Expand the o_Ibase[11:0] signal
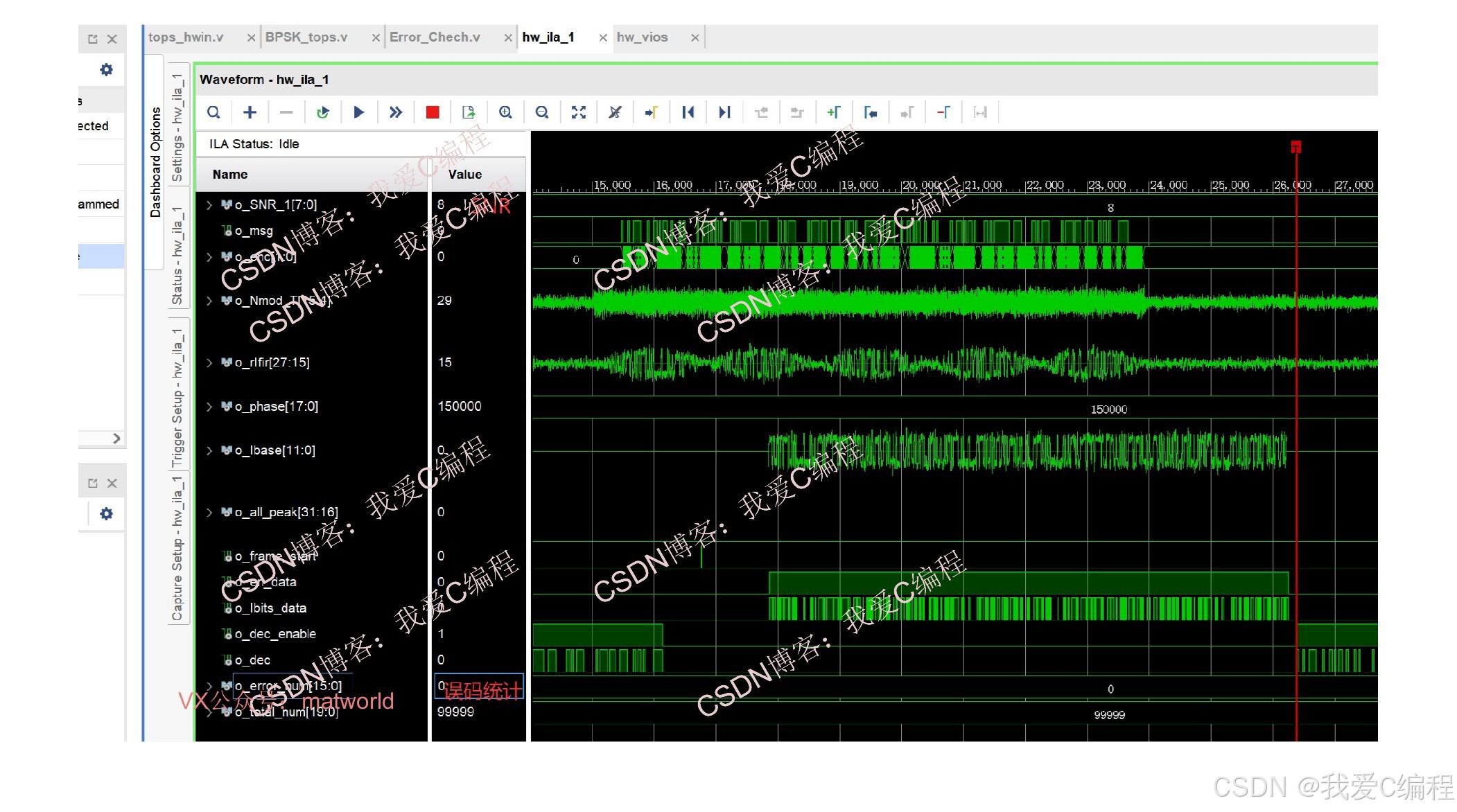Viewport: 1457px width, 812px height. point(209,451)
